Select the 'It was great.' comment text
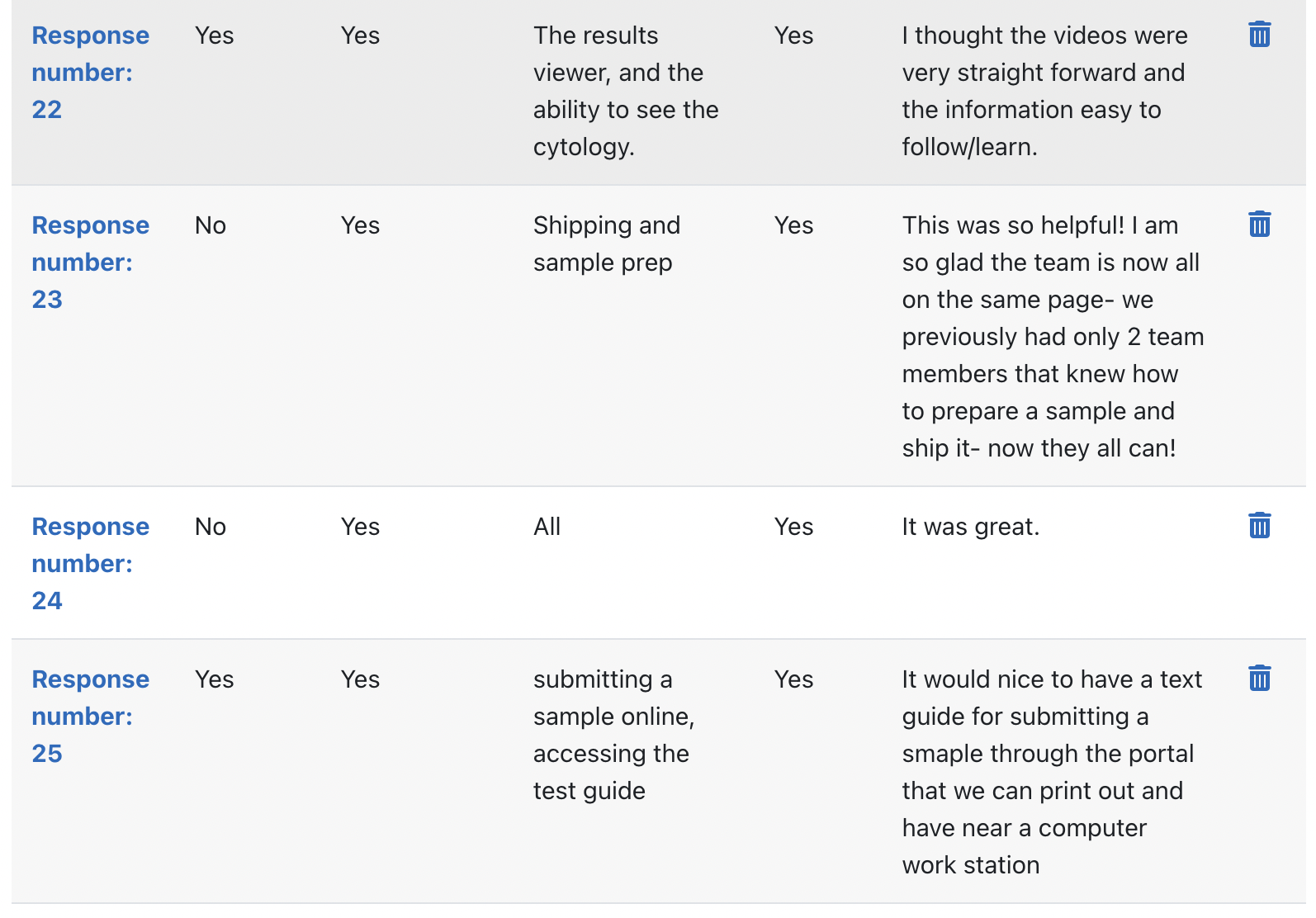 tap(971, 527)
